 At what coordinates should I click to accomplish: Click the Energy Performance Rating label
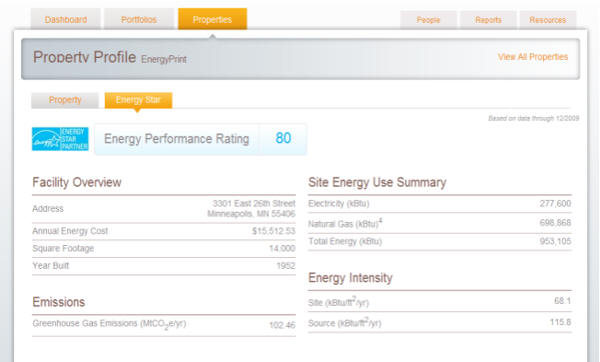click(176, 139)
